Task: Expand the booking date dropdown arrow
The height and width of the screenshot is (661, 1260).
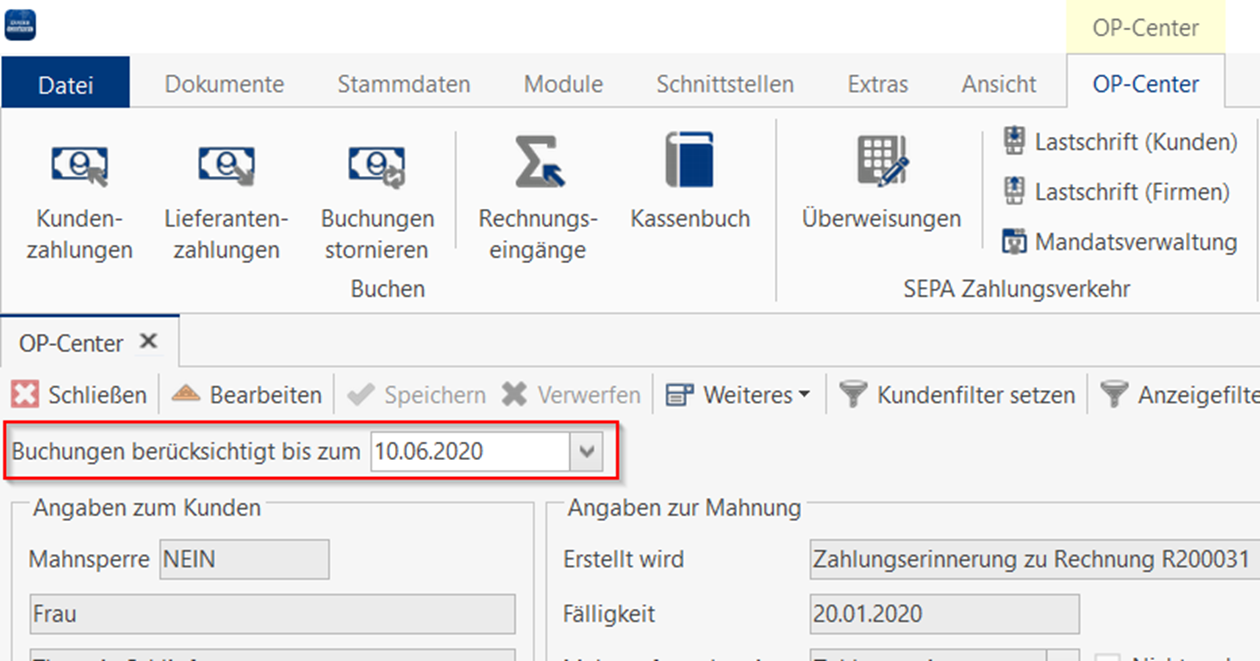Action: pos(586,452)
